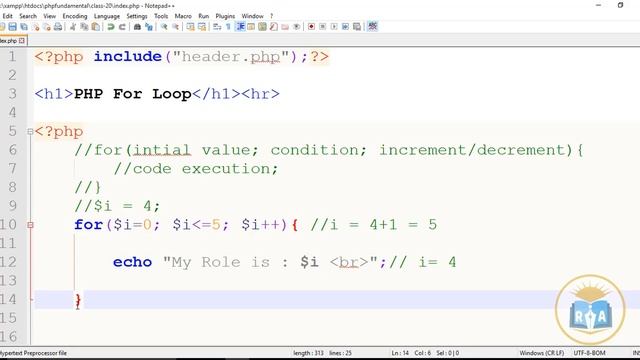Click the Save file toolbar icon

(13, 27)
